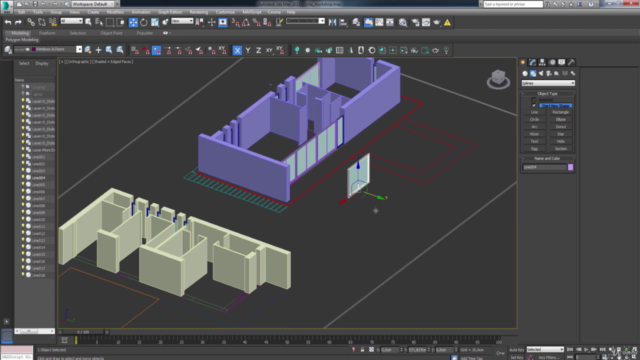Open the Modify command panel tab
The image size is (640, 360).
(x=532, y=62)
